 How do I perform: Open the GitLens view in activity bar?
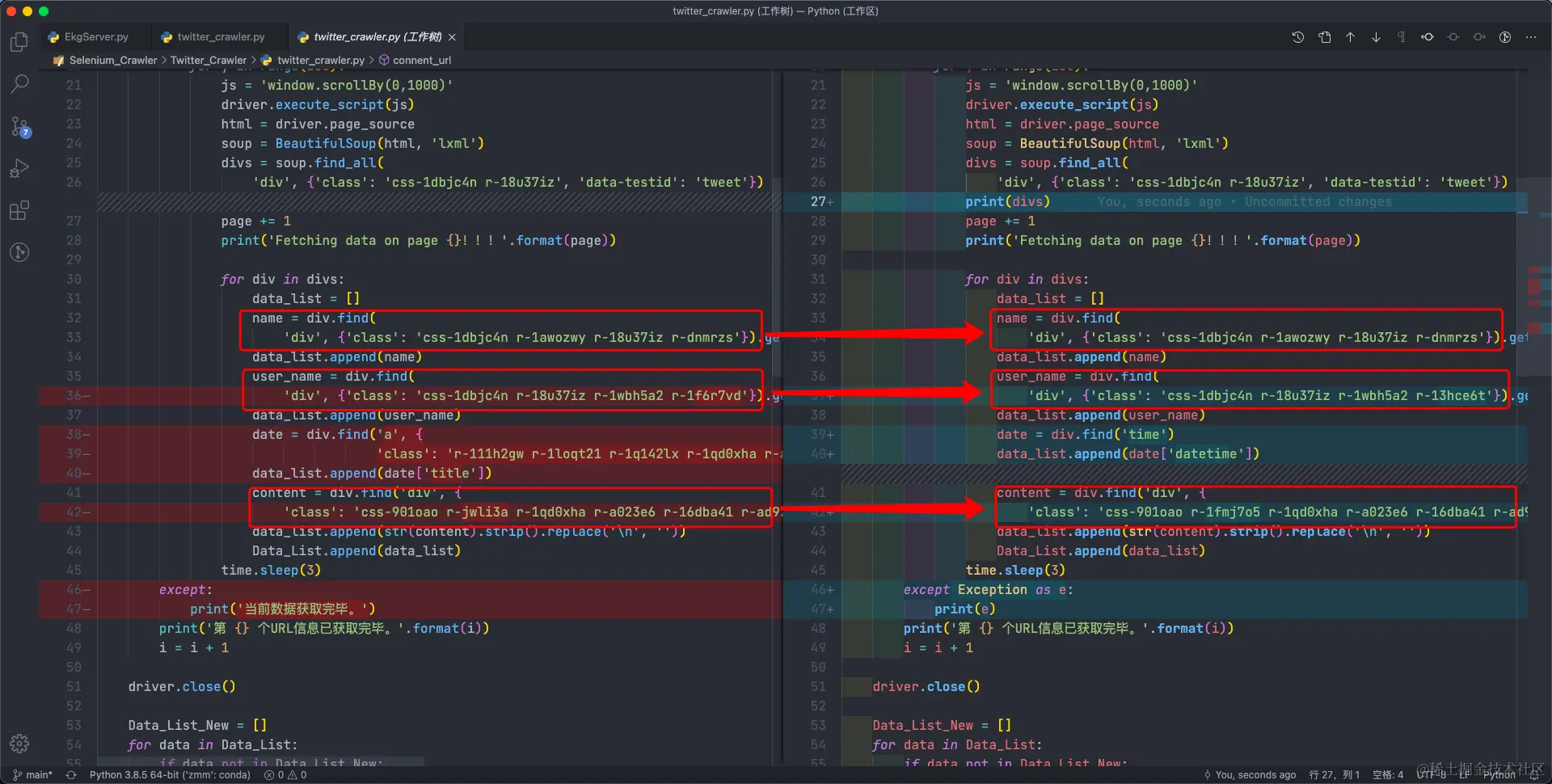[19, 252]
